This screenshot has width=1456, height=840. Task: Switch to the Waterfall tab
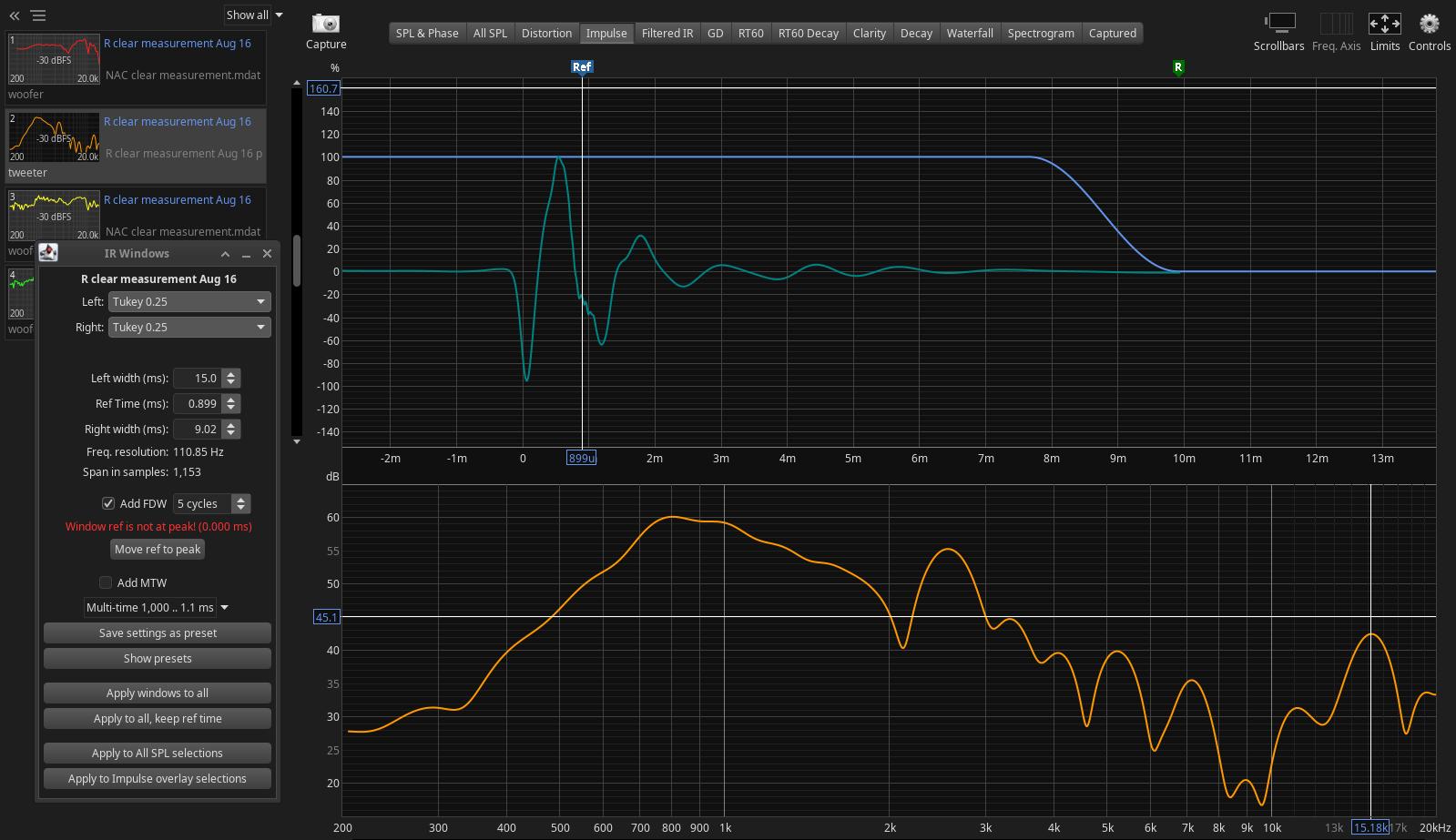tap(970, 33)
